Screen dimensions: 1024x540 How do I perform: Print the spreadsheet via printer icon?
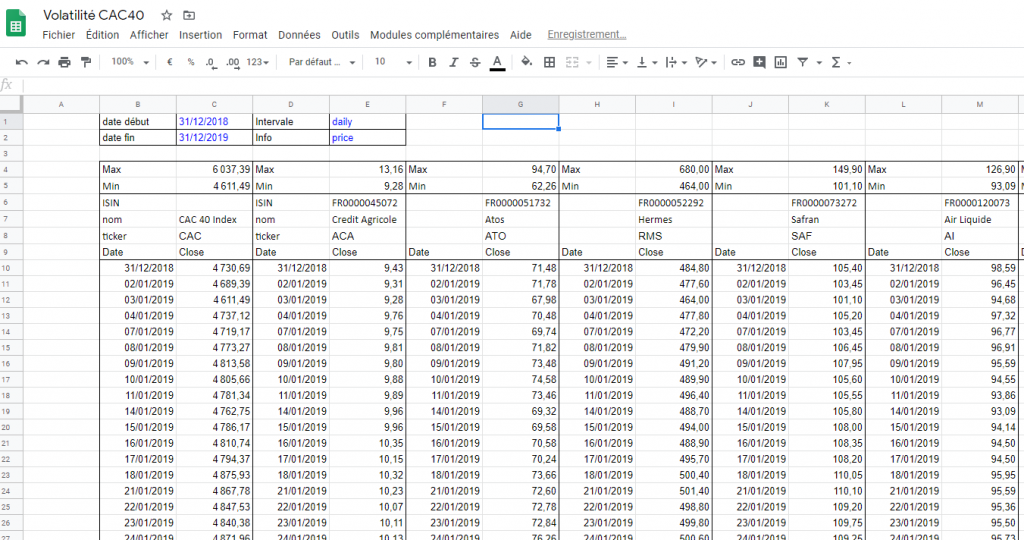pyautogui.click(x=64, y=62)
